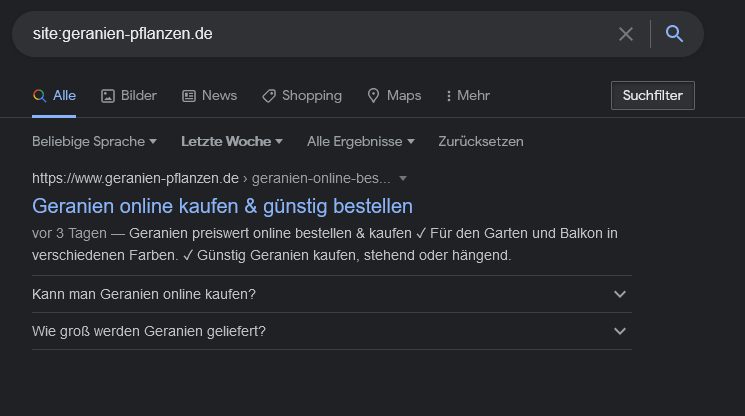Expand 'Kann man Geranien online kaufen?' question
745x416 pixels.
[x=620, y=294]
